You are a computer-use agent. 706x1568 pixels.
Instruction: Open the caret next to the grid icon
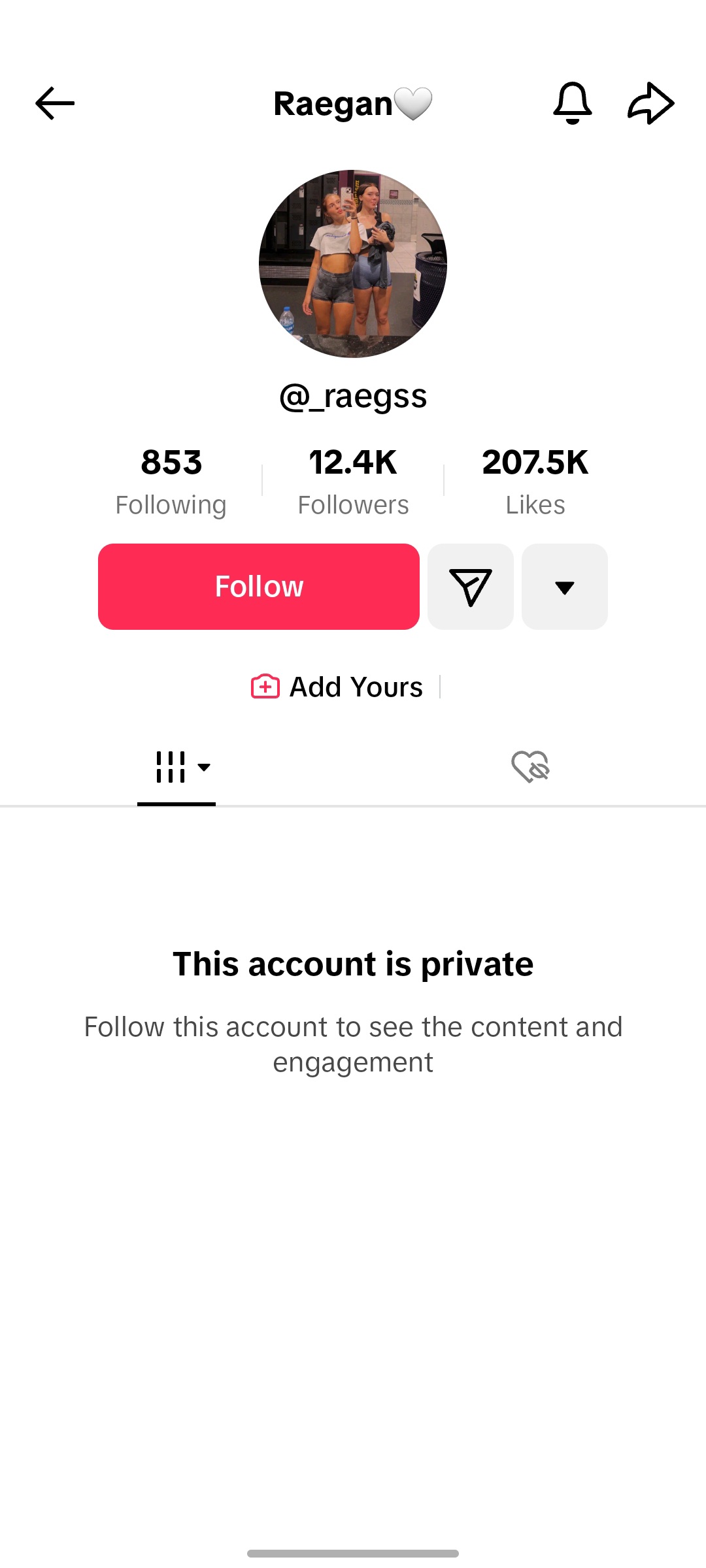pyautogui.click(x=204, y=767)
